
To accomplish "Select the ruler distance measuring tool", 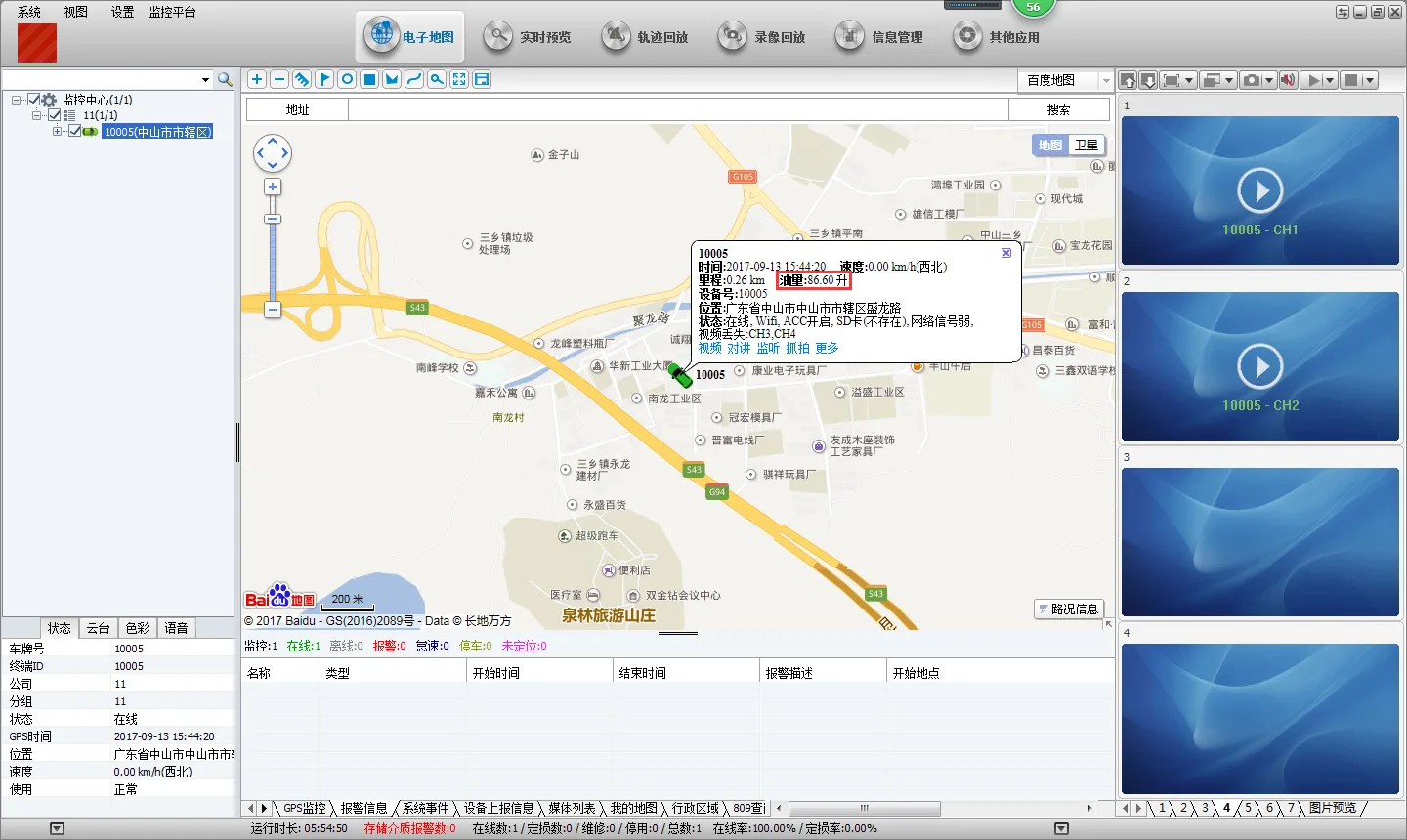I will click(x=302, y=80).
